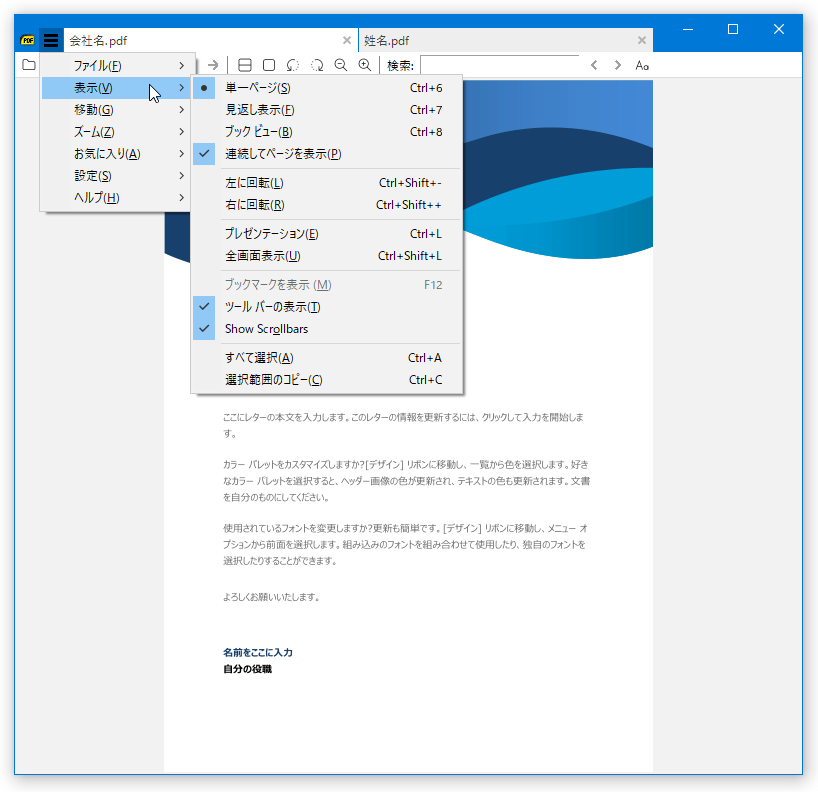
Task: Expand the ズーム(Z) submenu
Action: pos(116,131)
